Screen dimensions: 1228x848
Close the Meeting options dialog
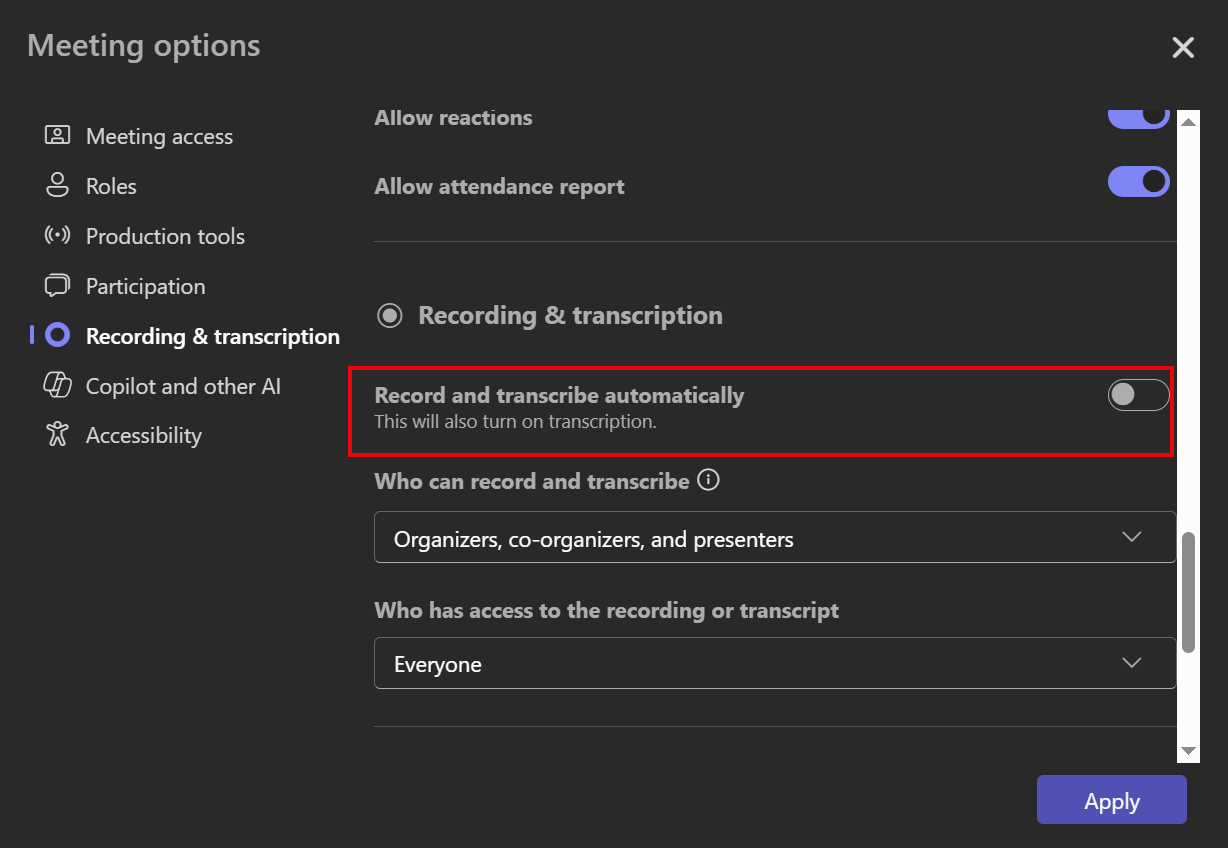(1183, 47)
